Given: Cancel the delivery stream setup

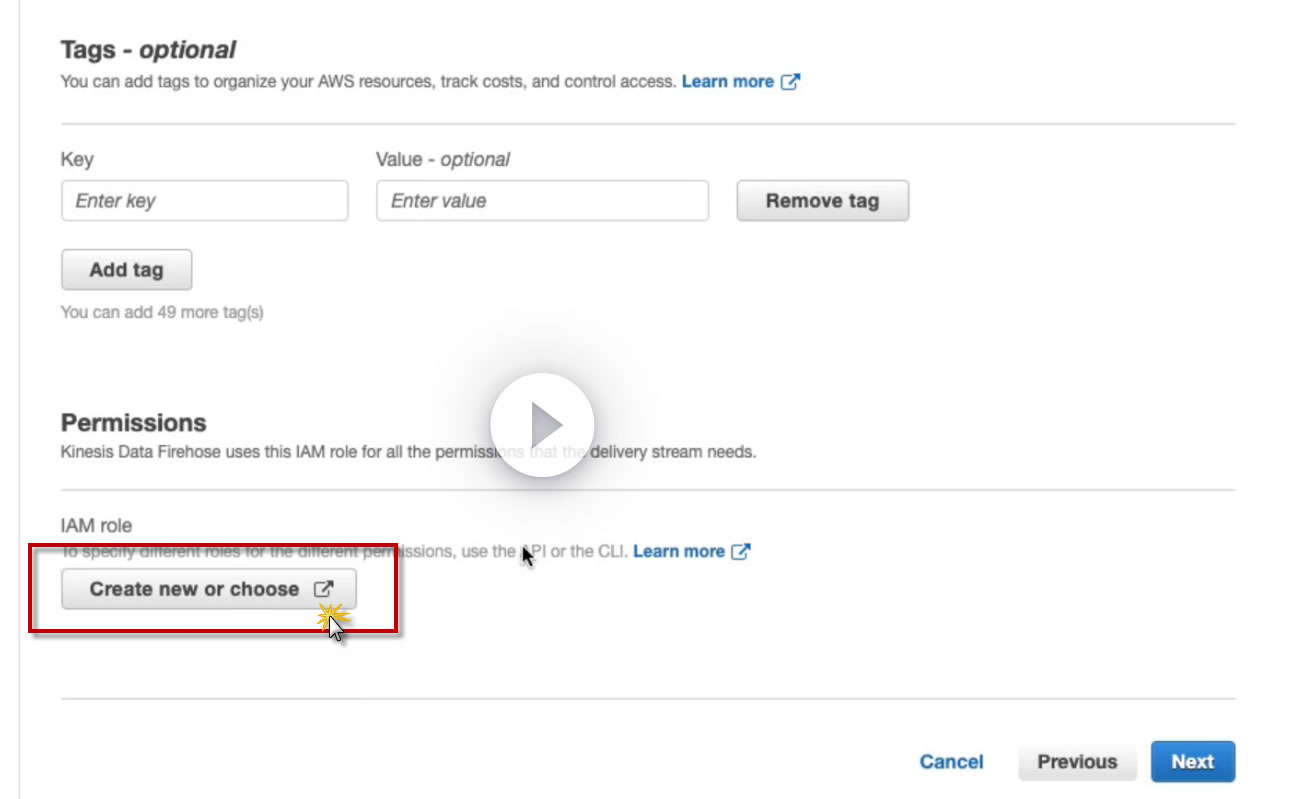Looking at the screenshot, I should [x=951, y=761].
